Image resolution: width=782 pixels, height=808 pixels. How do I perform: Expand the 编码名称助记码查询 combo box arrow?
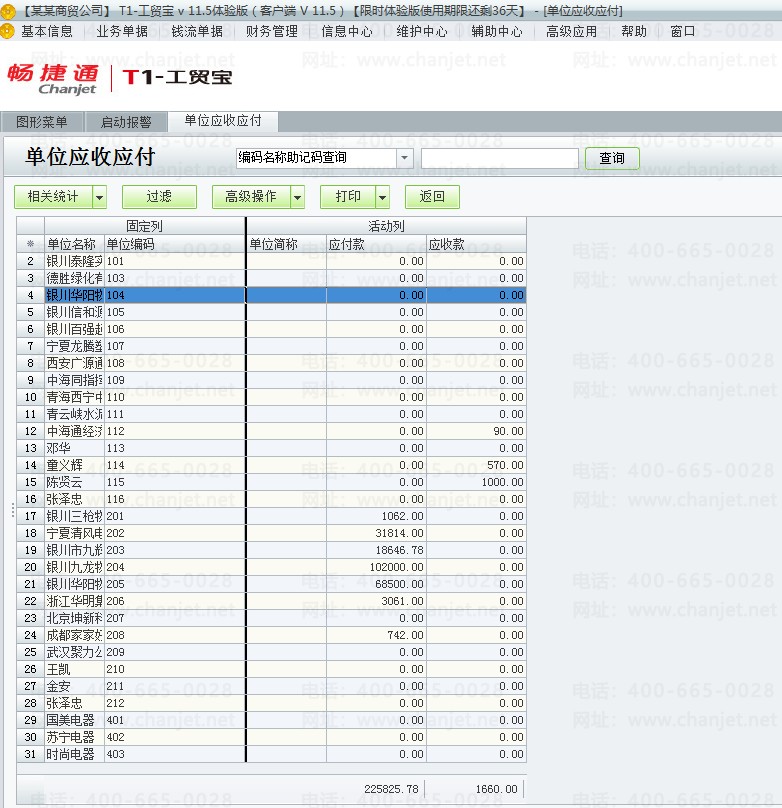point(404,158)
